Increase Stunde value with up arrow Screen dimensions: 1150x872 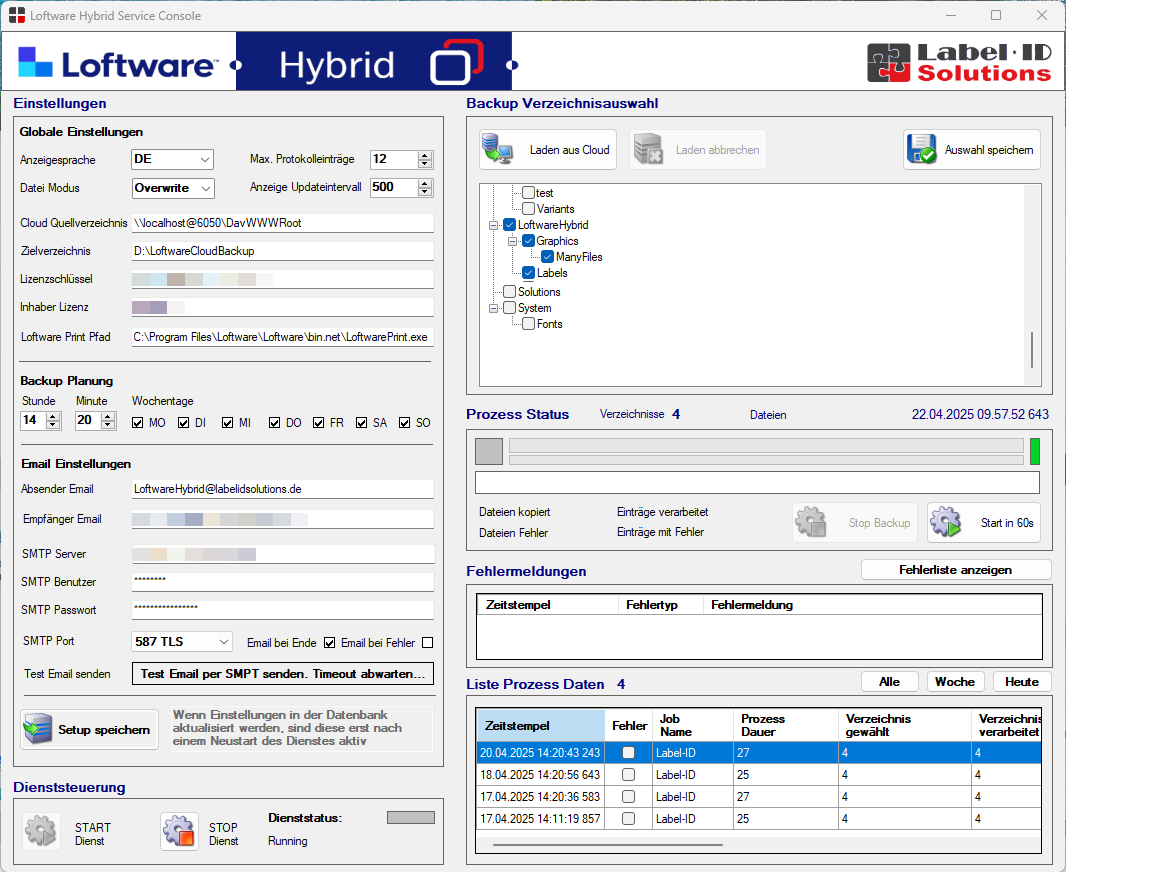(x=53, y=417)
